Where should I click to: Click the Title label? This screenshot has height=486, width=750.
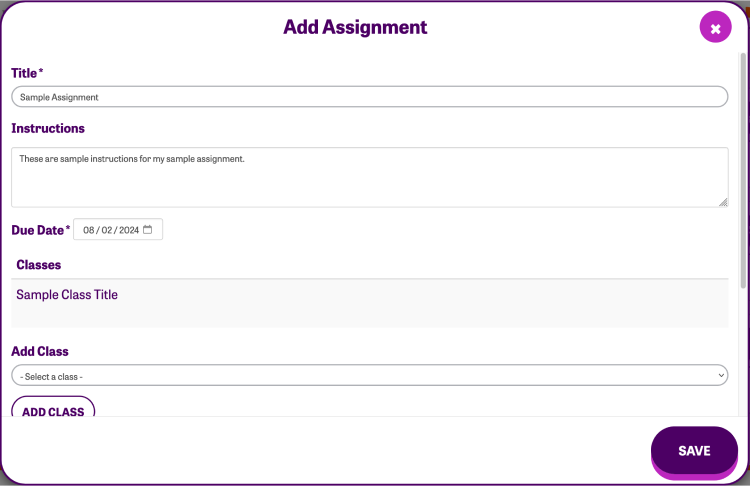pos(27,73)
